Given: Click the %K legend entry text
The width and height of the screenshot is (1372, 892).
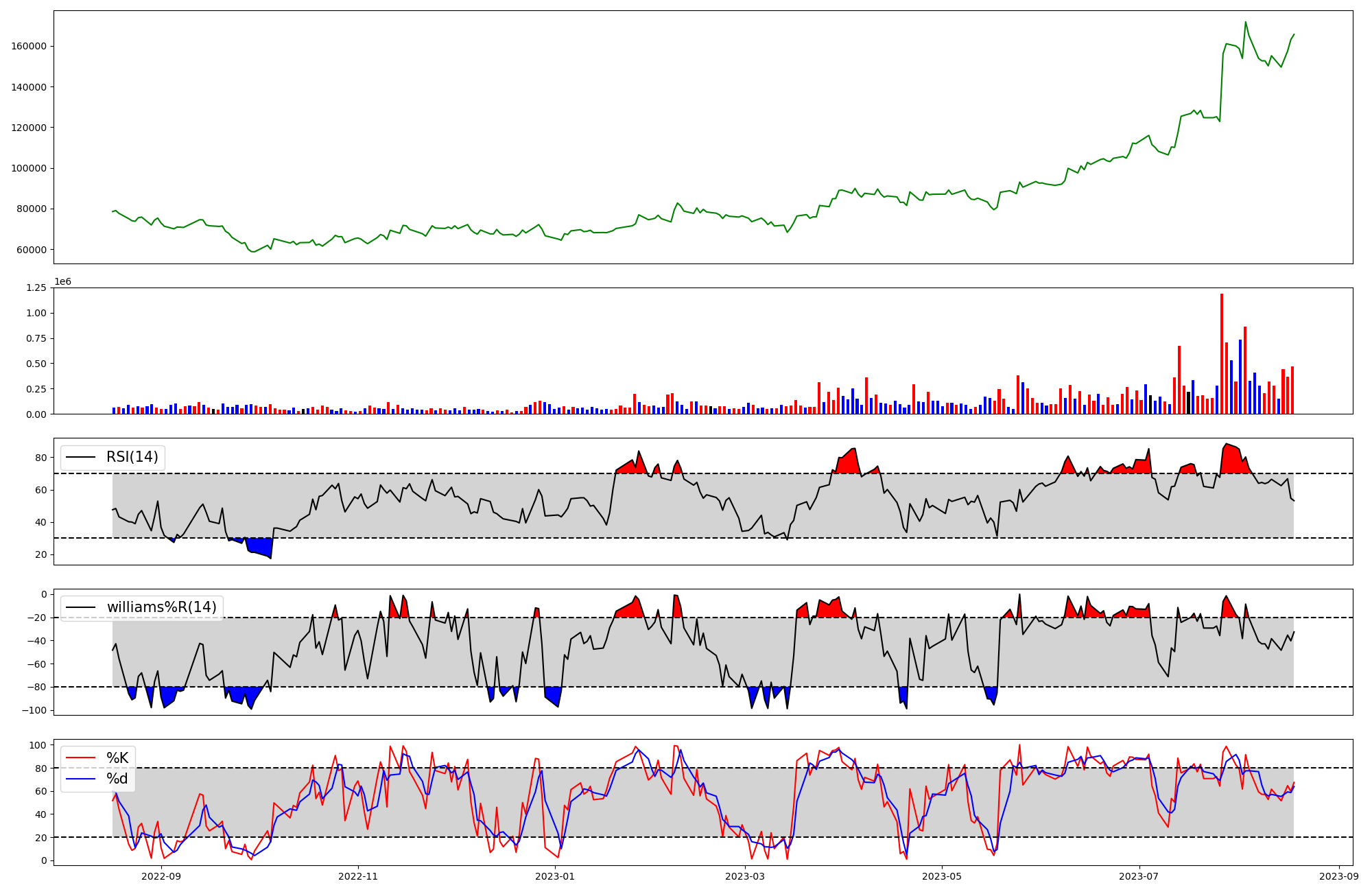Looking at the screenshot, I should pos(117,758).
